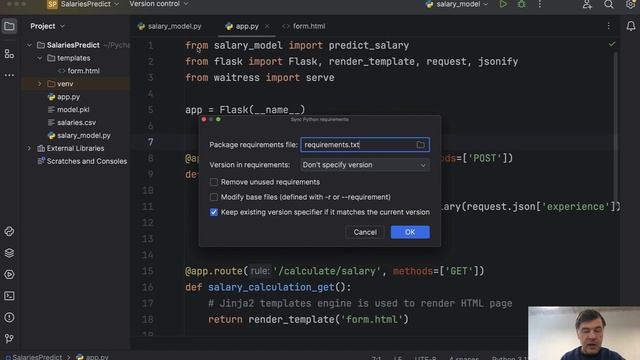The image size is (640, 360).
Task: Click the SP project icon
Action: (52, 4)
